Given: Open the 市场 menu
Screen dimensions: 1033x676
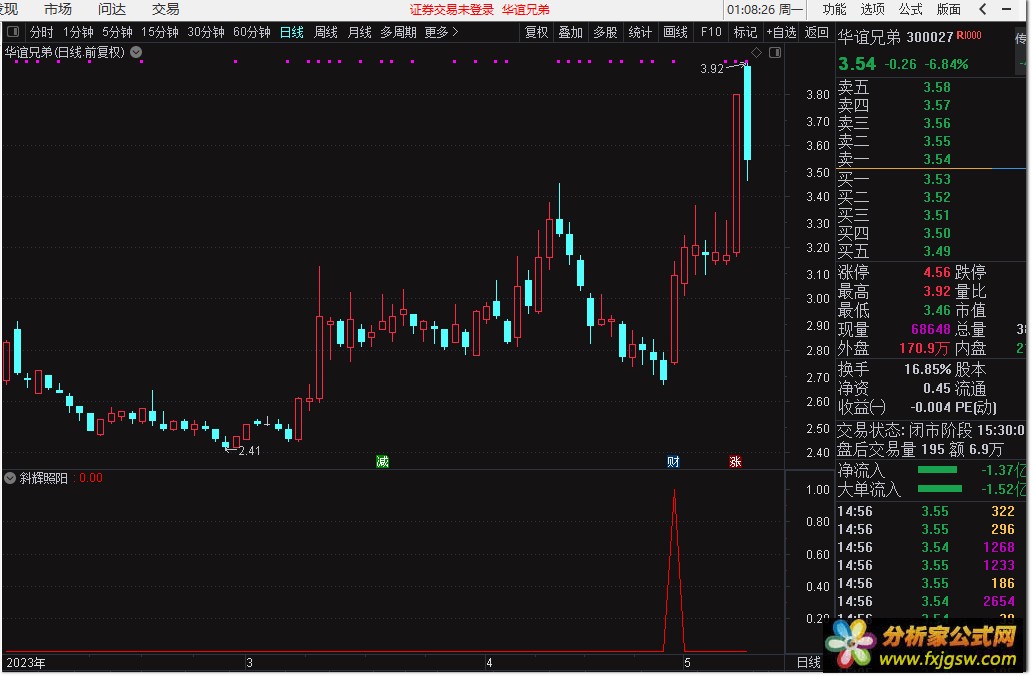Looking at the screenshot, I should tap(57, 9).
